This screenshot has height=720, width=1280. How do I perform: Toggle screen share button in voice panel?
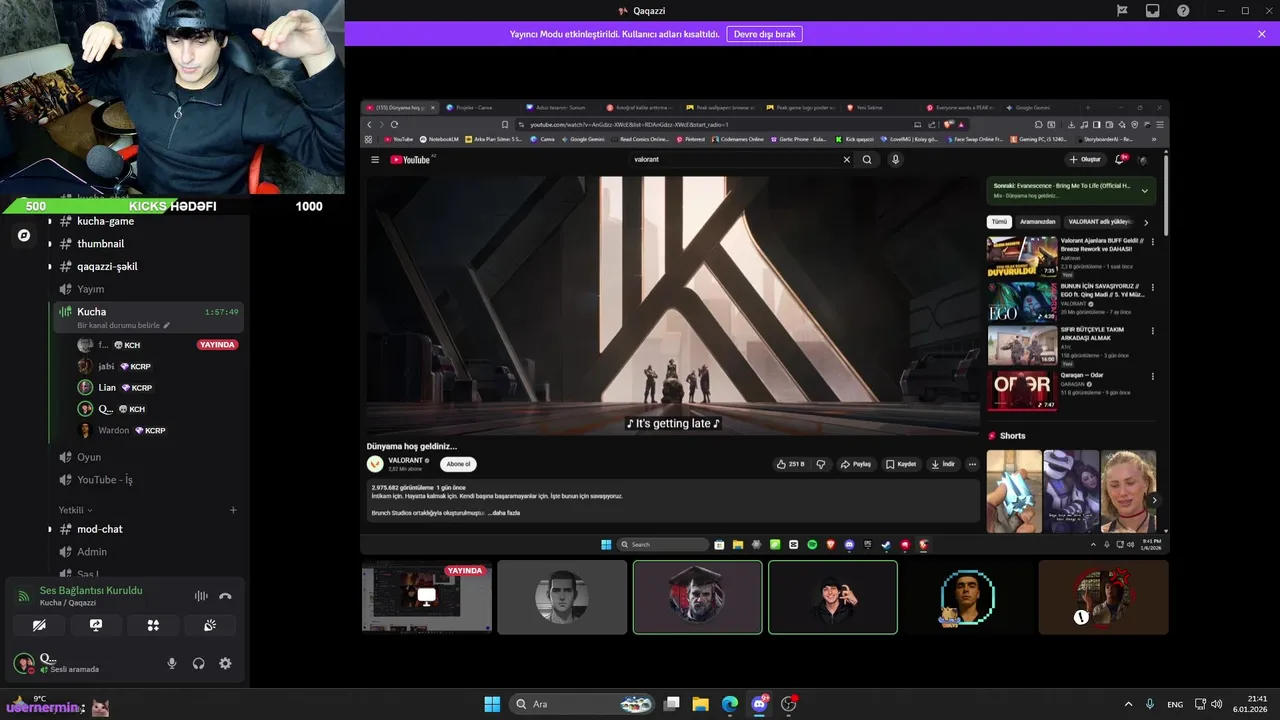(x=96, y=625)
